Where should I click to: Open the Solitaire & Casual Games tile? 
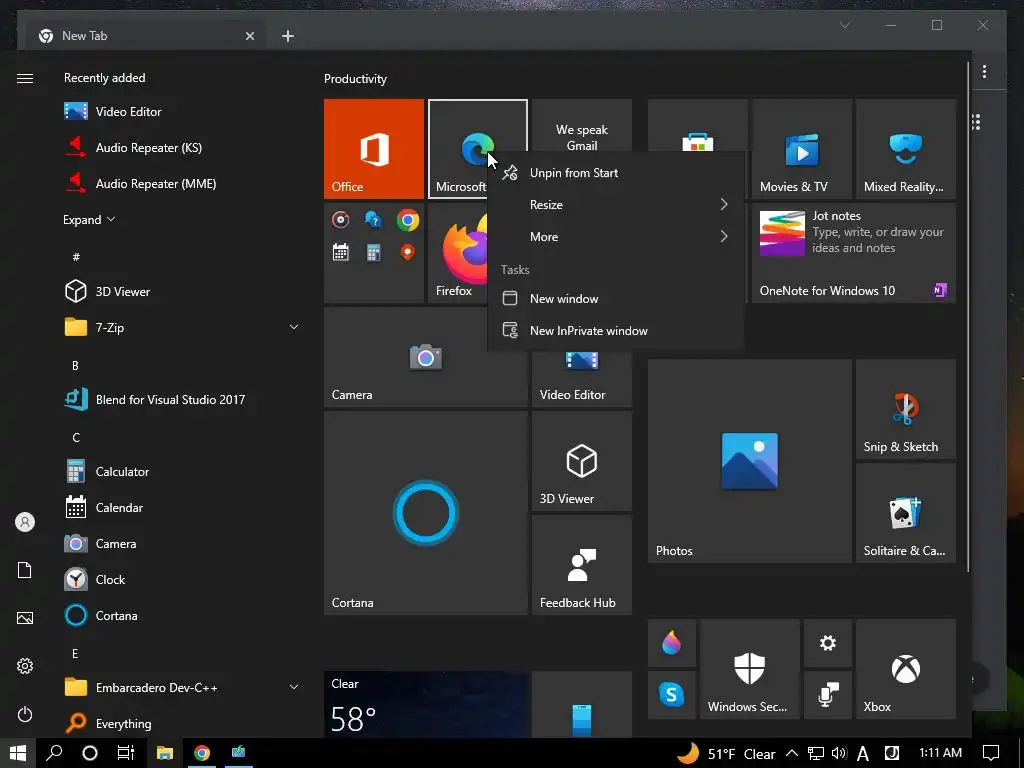tap(906, 513)
